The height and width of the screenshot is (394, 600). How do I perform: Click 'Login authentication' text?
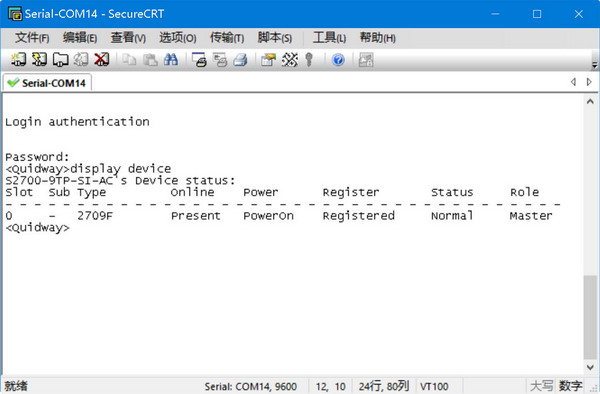click(x=77, y=122)
